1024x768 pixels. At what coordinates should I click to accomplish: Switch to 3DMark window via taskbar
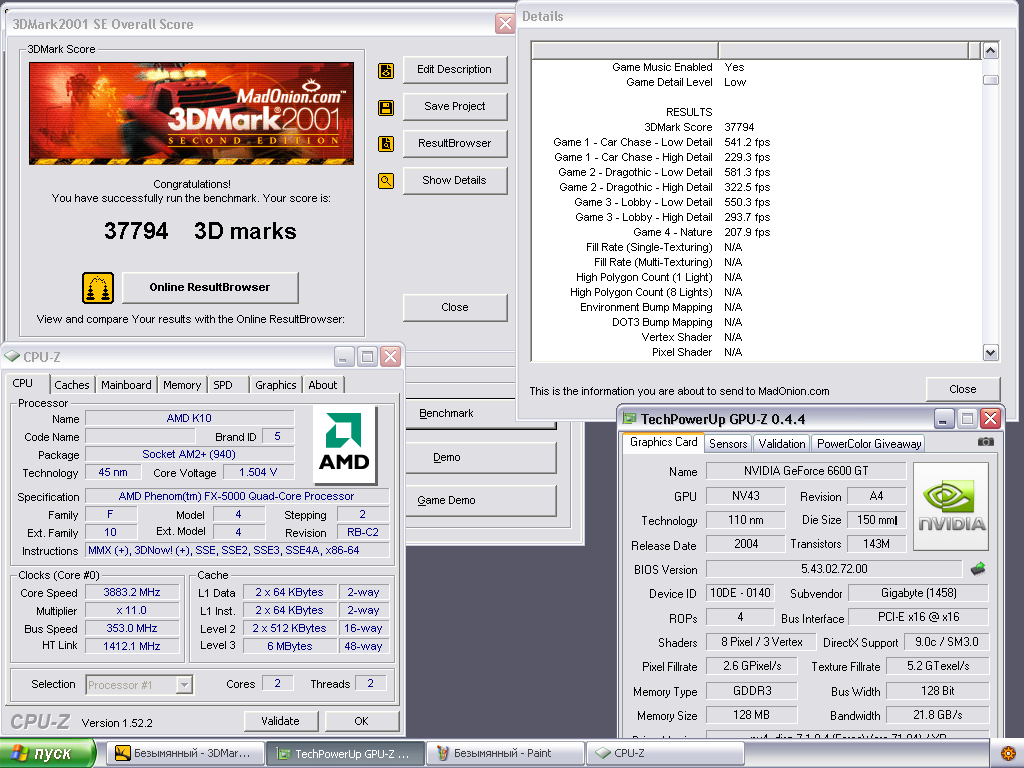coord(185,753)
